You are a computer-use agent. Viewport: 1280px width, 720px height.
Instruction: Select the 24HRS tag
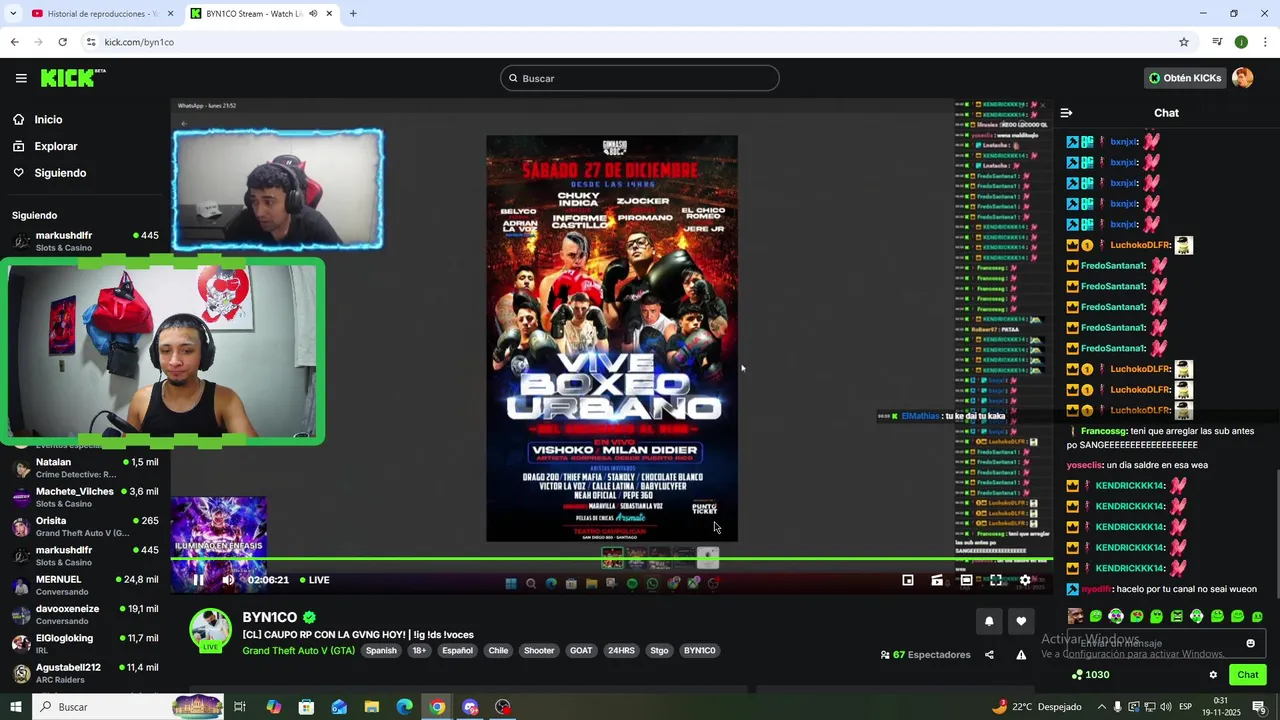pos(621,651)
